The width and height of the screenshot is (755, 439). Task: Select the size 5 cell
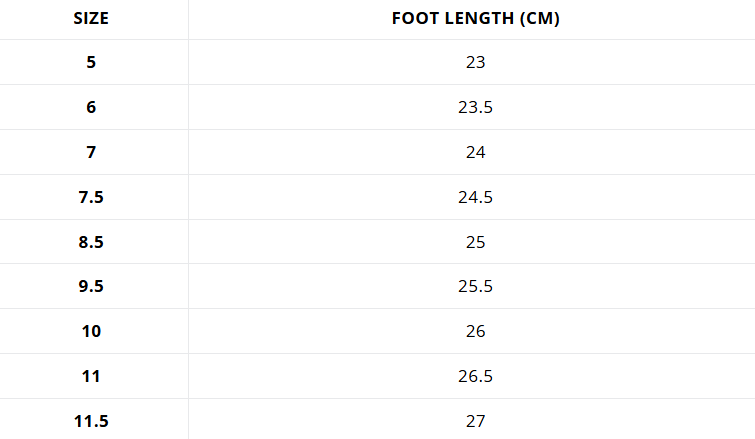[91, 62]
